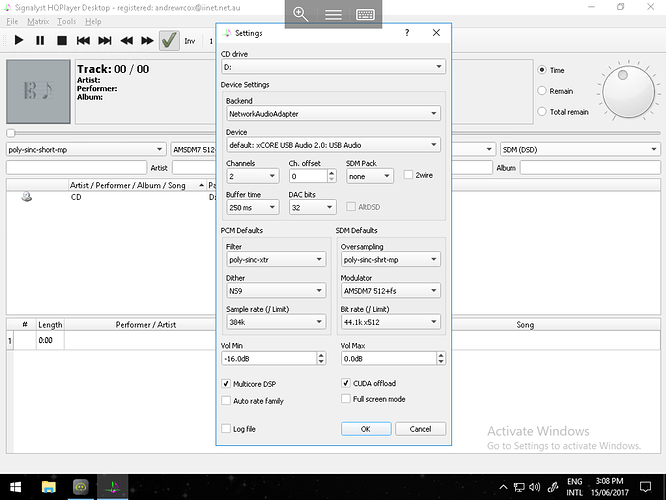The image size is (666, 500).
Task: Pause playback in HQPlayer toolbar
Action: (40, 40)
